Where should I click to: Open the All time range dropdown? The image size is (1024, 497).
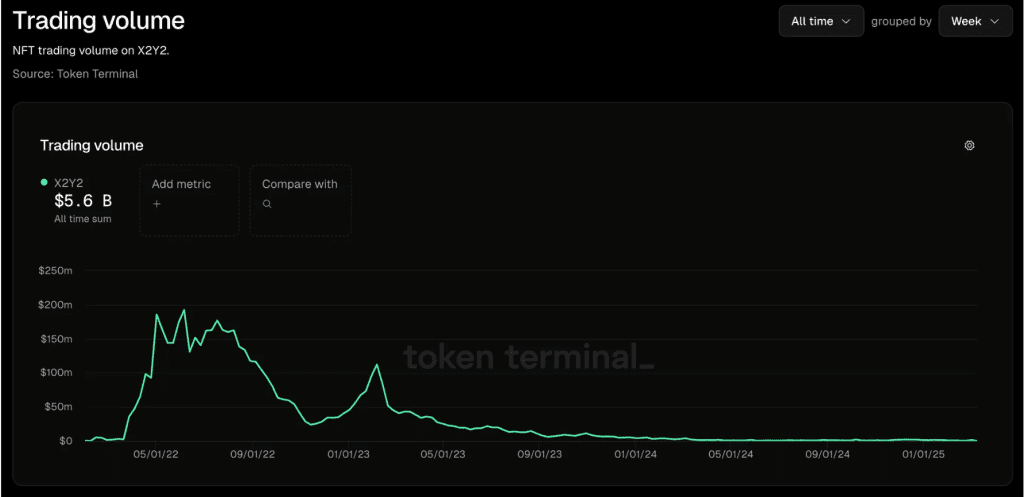821,21
